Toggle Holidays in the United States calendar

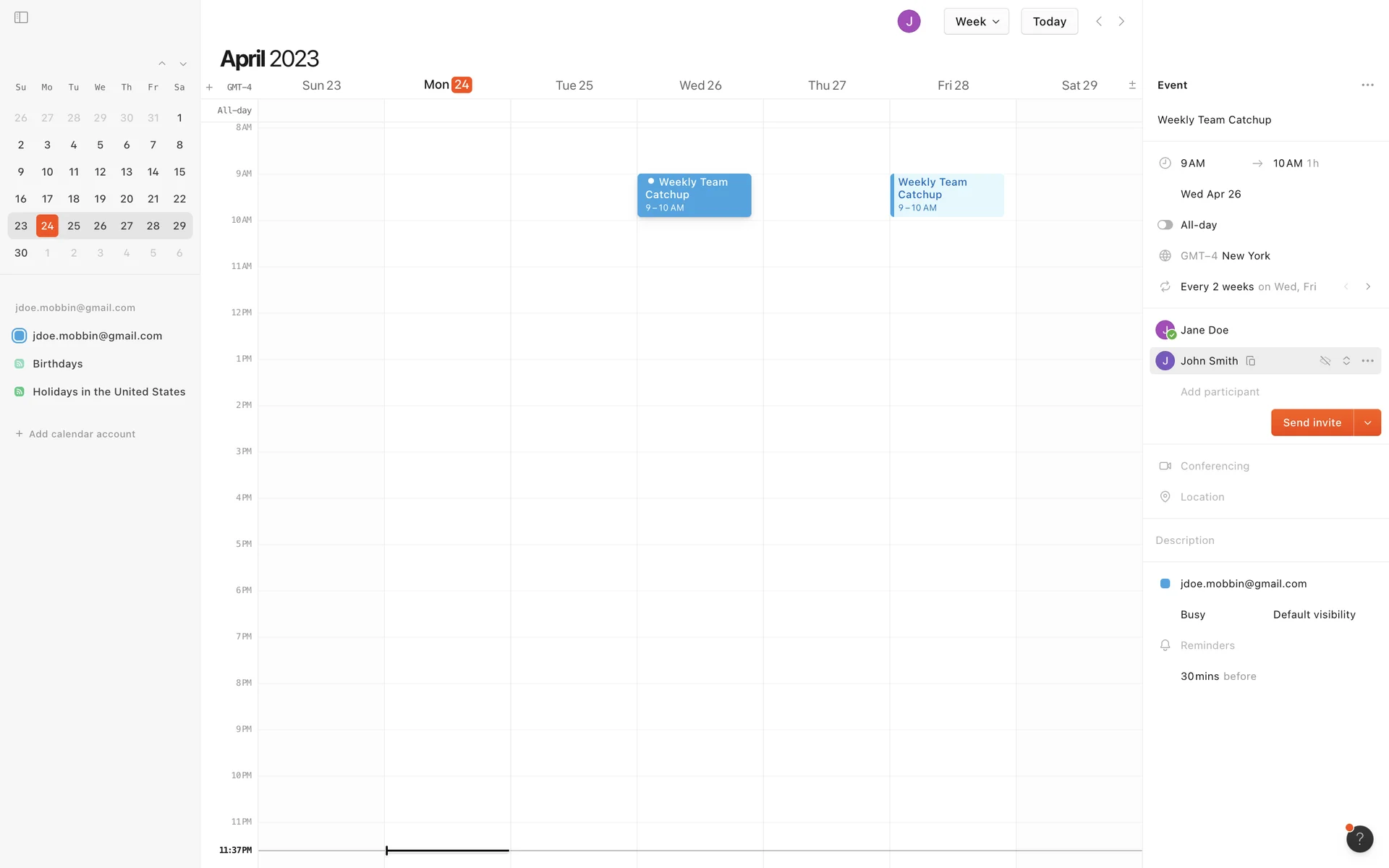pyautogui.click(x=20, y=392)
